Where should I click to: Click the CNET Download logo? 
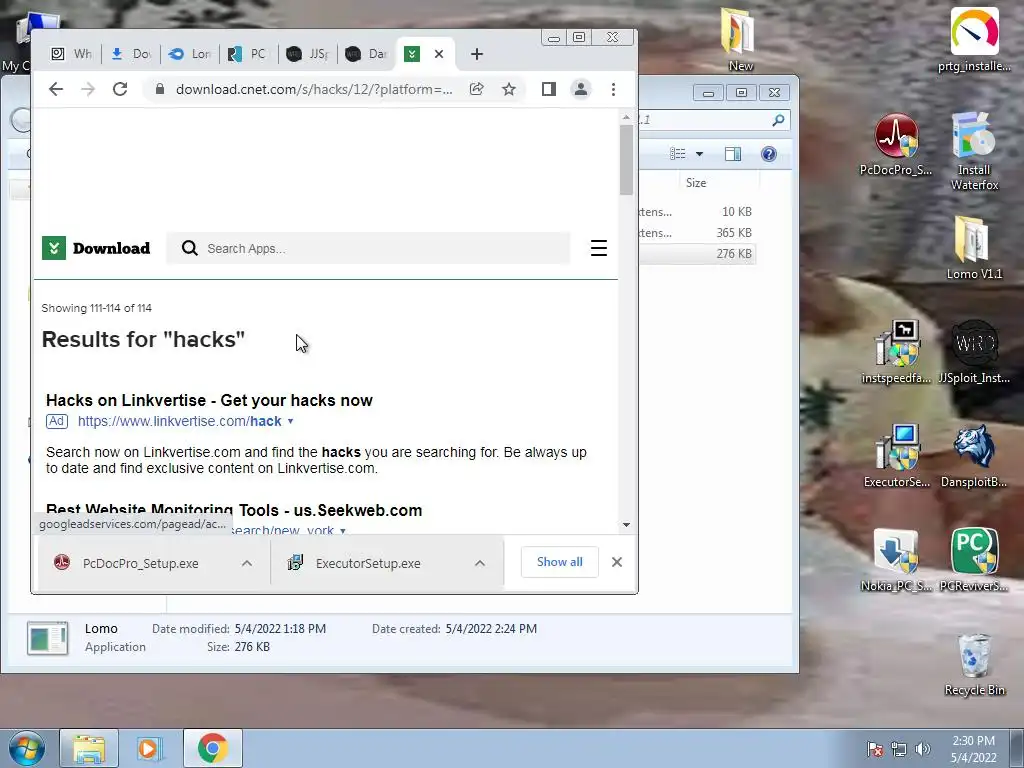click(x=96, y=248)
